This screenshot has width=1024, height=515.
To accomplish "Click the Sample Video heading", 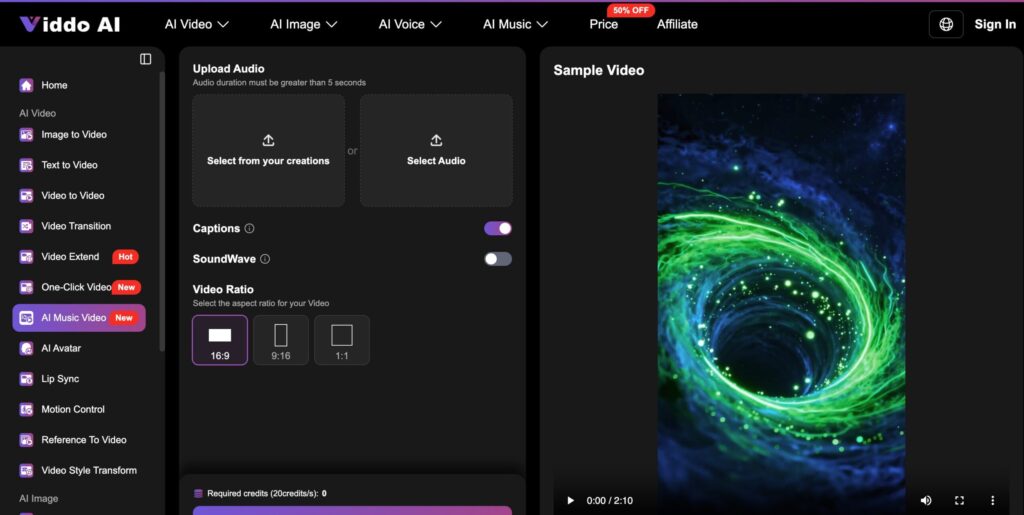I will pyautogui.click(x=599, y=70).
